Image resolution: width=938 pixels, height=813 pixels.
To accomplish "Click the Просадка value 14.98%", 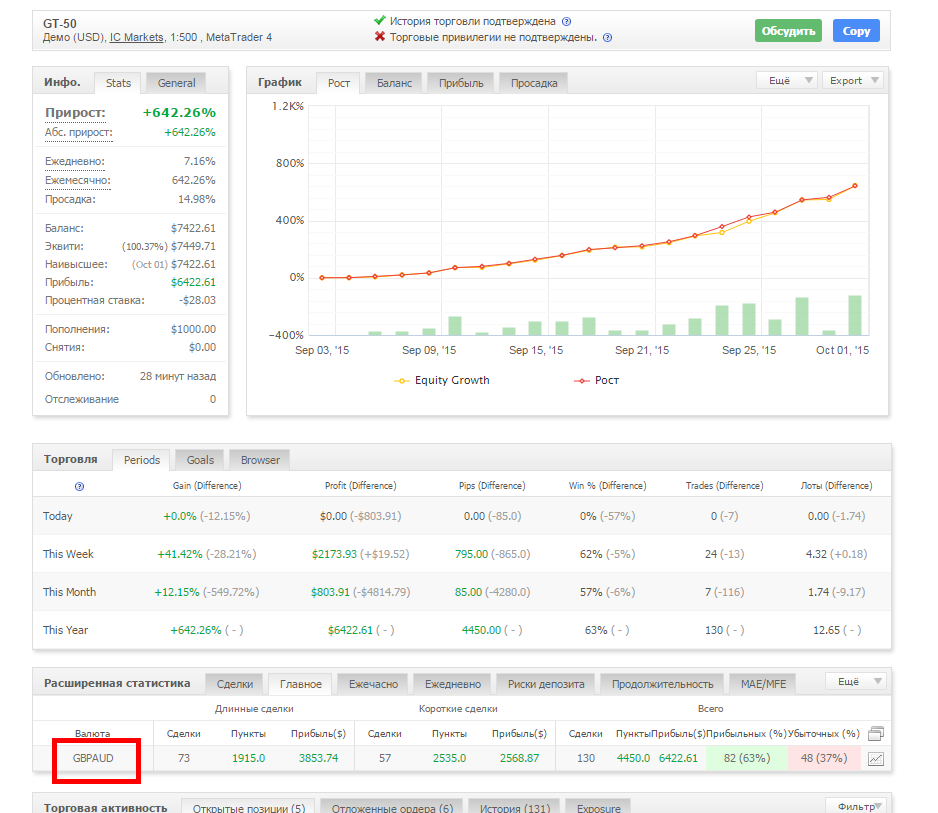I will click(197, 199).
